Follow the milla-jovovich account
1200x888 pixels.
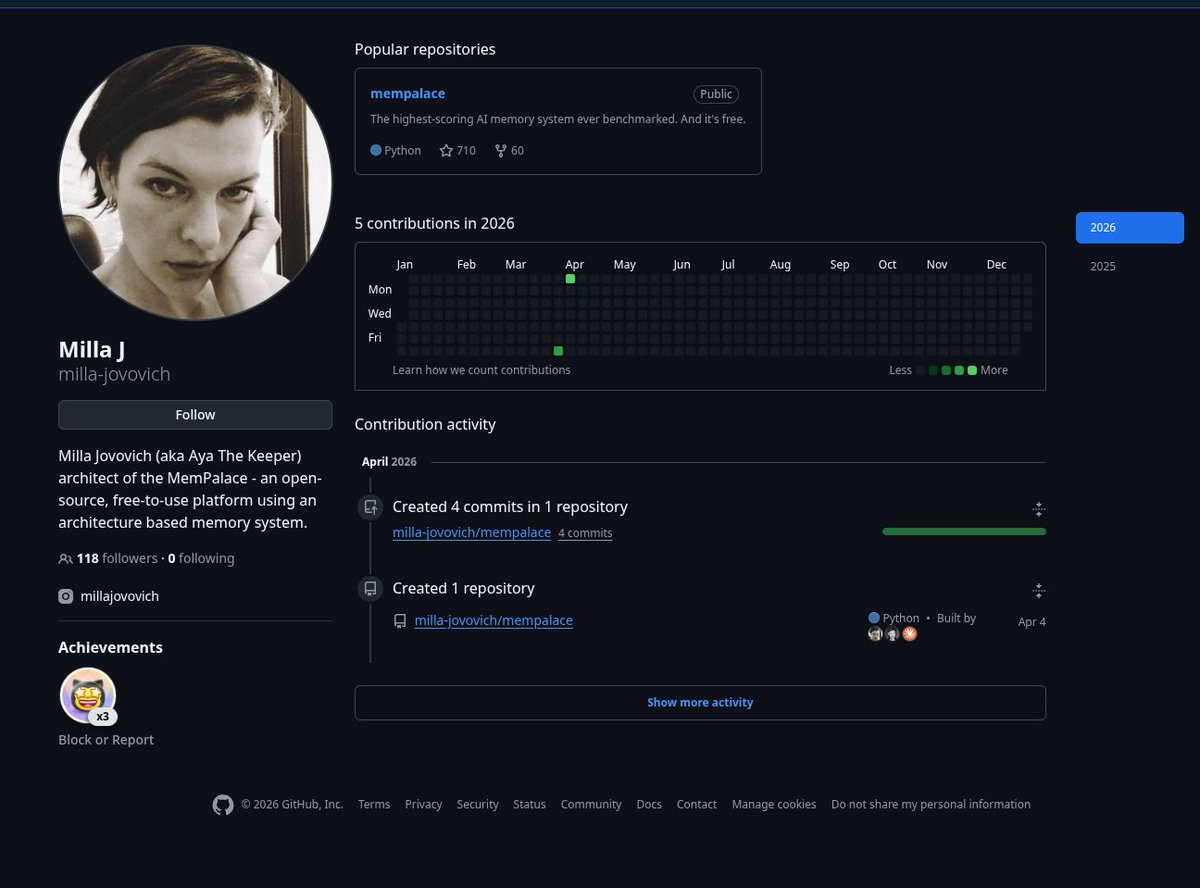tap(195, 415)
